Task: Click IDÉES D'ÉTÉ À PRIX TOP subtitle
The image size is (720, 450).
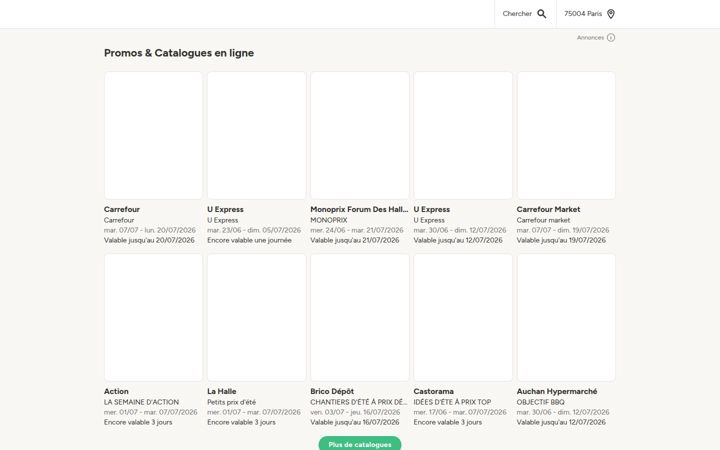Action: click(x=452, y=402)
